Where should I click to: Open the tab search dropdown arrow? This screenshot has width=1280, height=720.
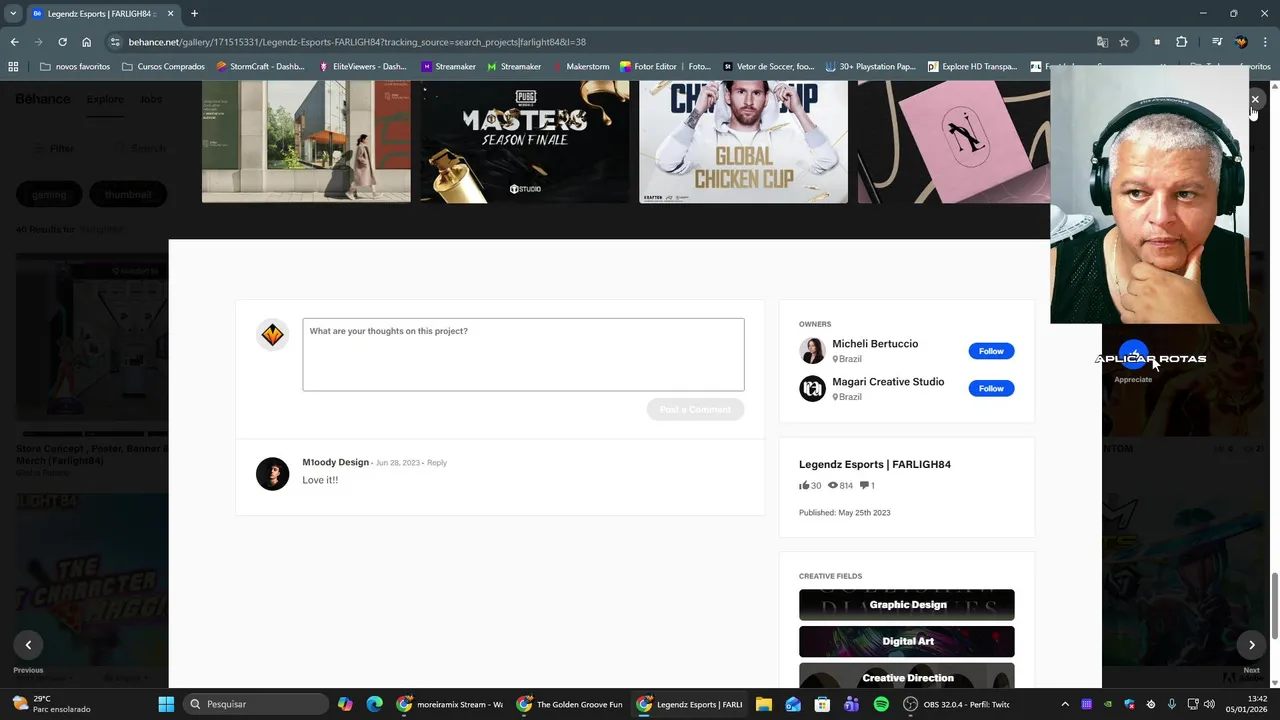13,14
